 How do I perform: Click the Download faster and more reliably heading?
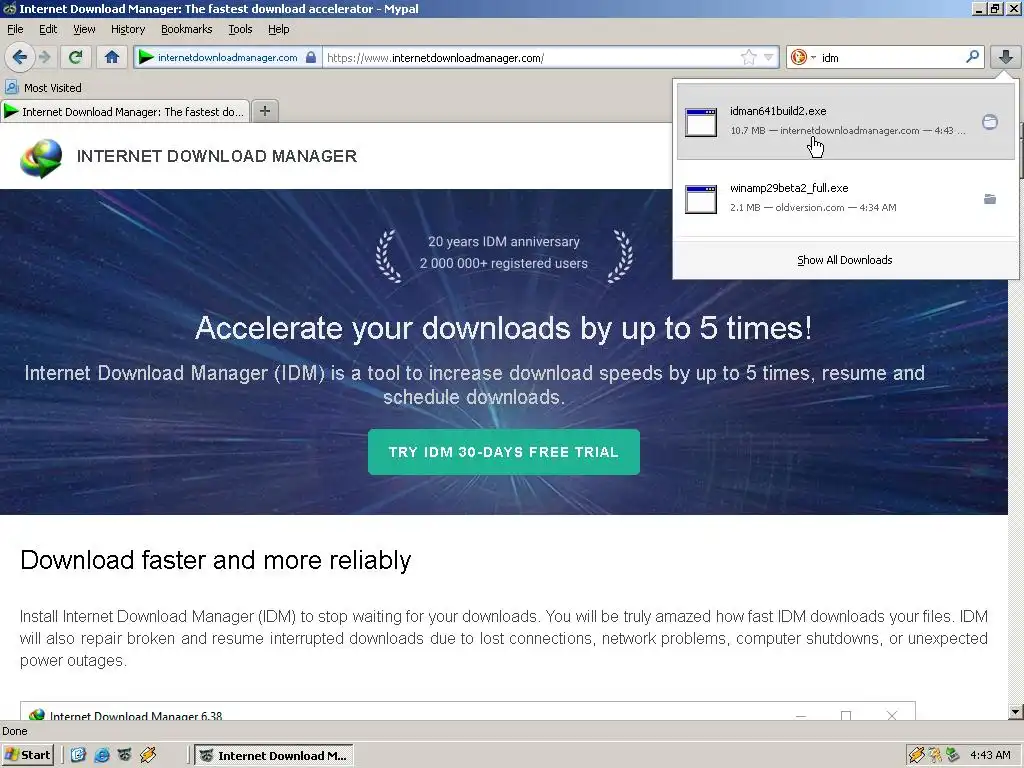click(216, 560)
